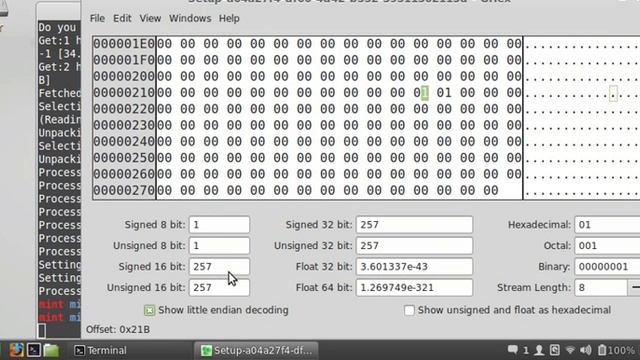Image resolution: width=640 pixels, height=360 pixels.
Task: Open the green file manager launcher
Action: point(51,350)
